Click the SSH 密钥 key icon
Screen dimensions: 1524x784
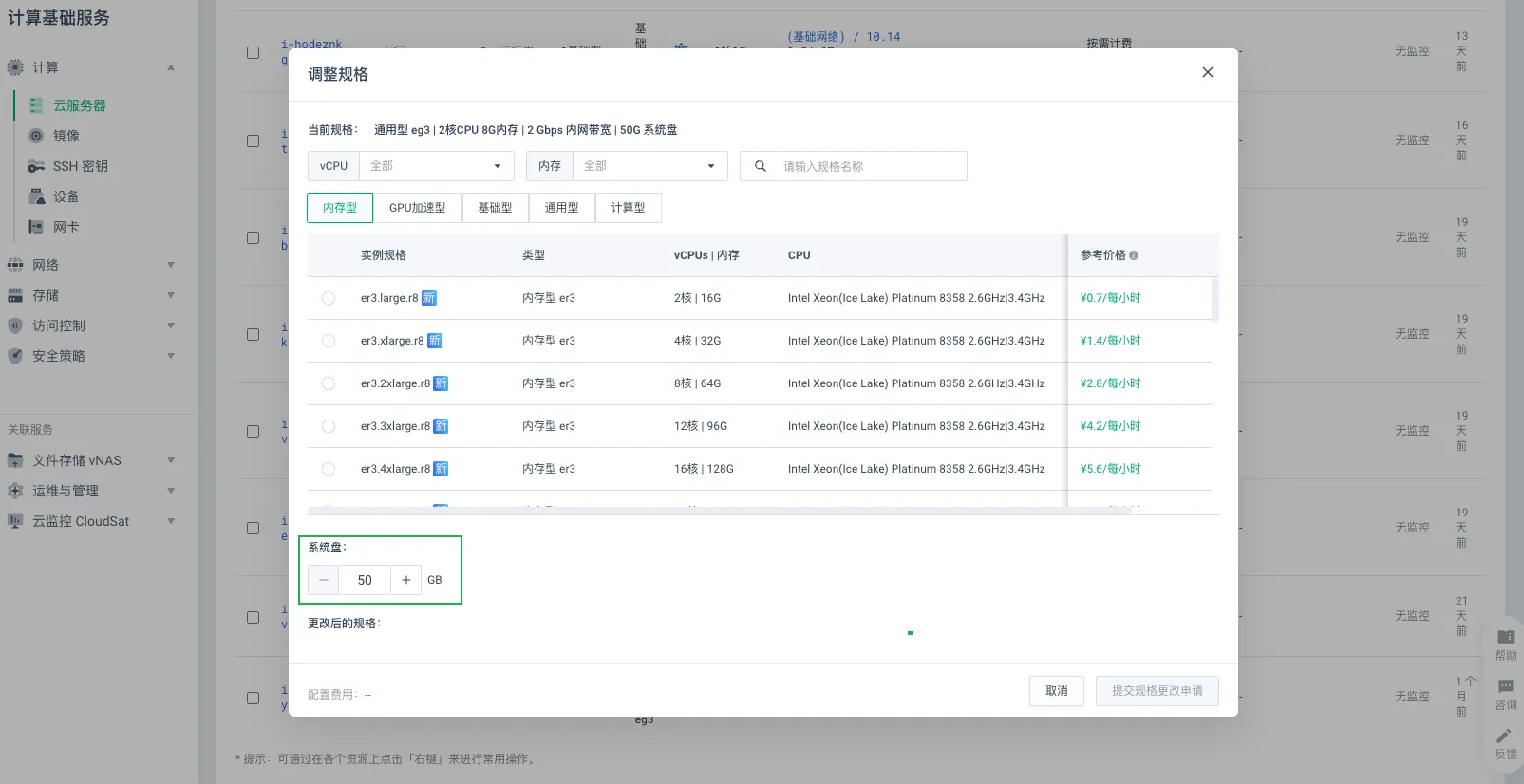point(36,166)
